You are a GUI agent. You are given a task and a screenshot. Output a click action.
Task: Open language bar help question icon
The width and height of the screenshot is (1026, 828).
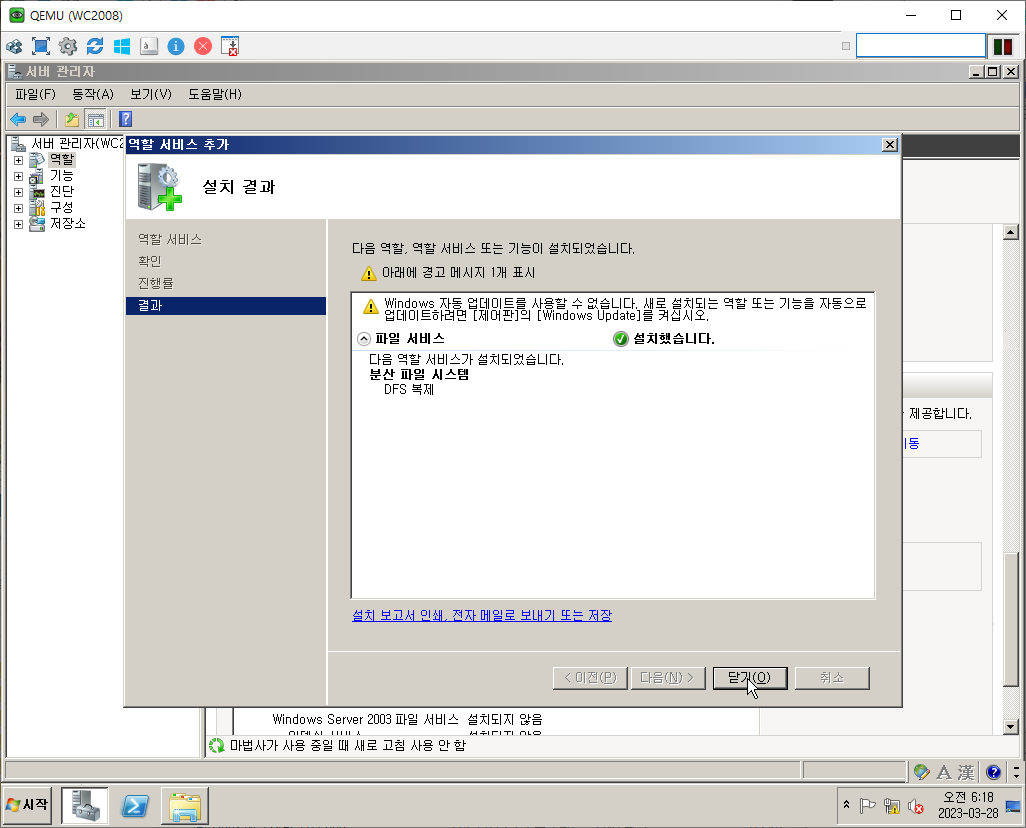[x=993, y=772]
